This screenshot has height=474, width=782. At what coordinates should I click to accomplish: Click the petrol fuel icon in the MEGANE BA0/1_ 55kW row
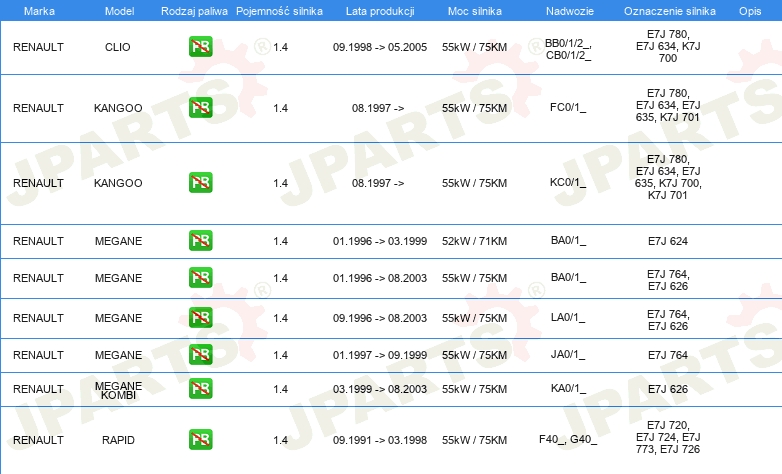click(200, 277)
